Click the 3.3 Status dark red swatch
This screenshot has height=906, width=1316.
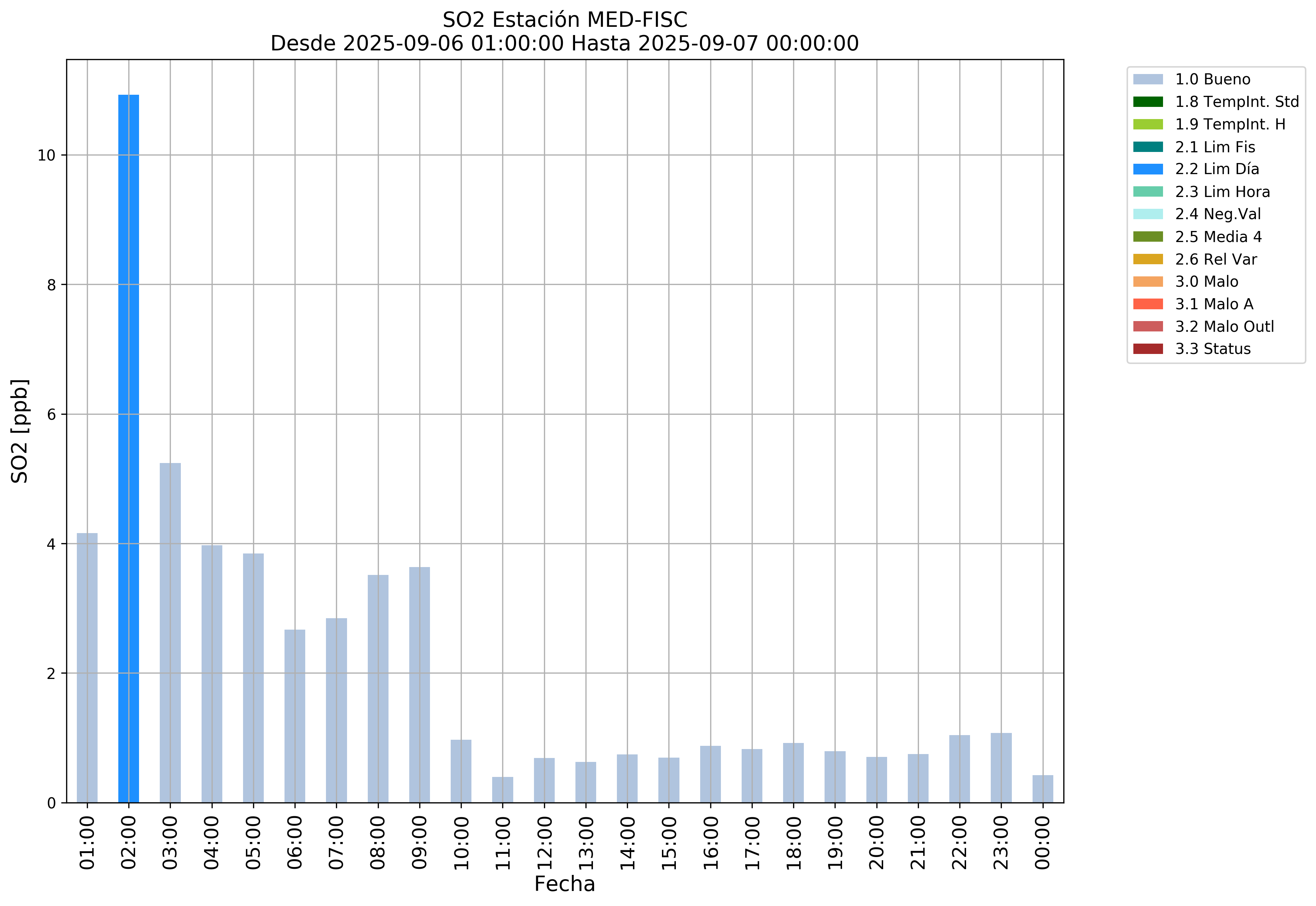click(x=1147, y=349)
